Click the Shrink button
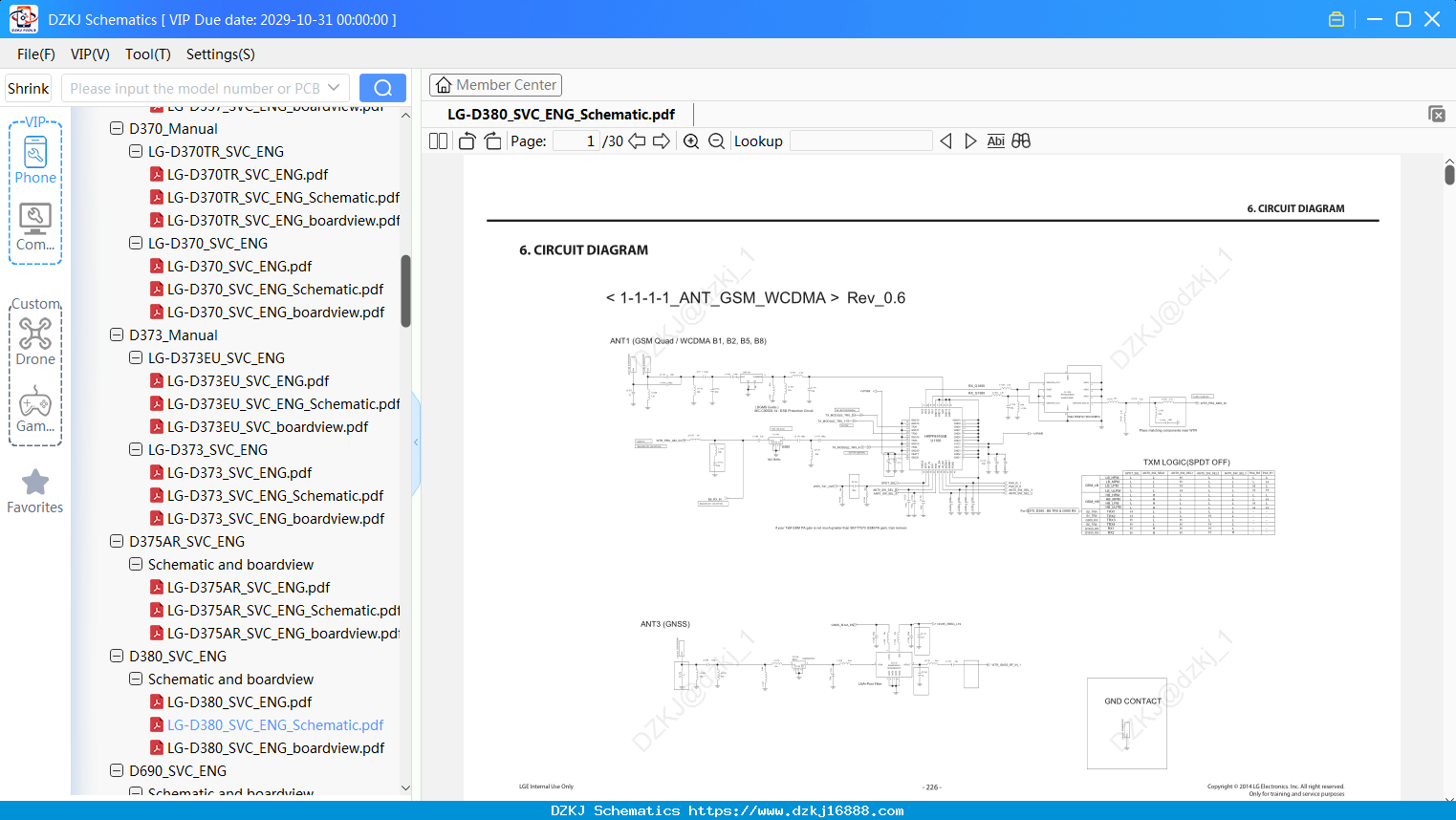1456x820 pixels. 29,88
